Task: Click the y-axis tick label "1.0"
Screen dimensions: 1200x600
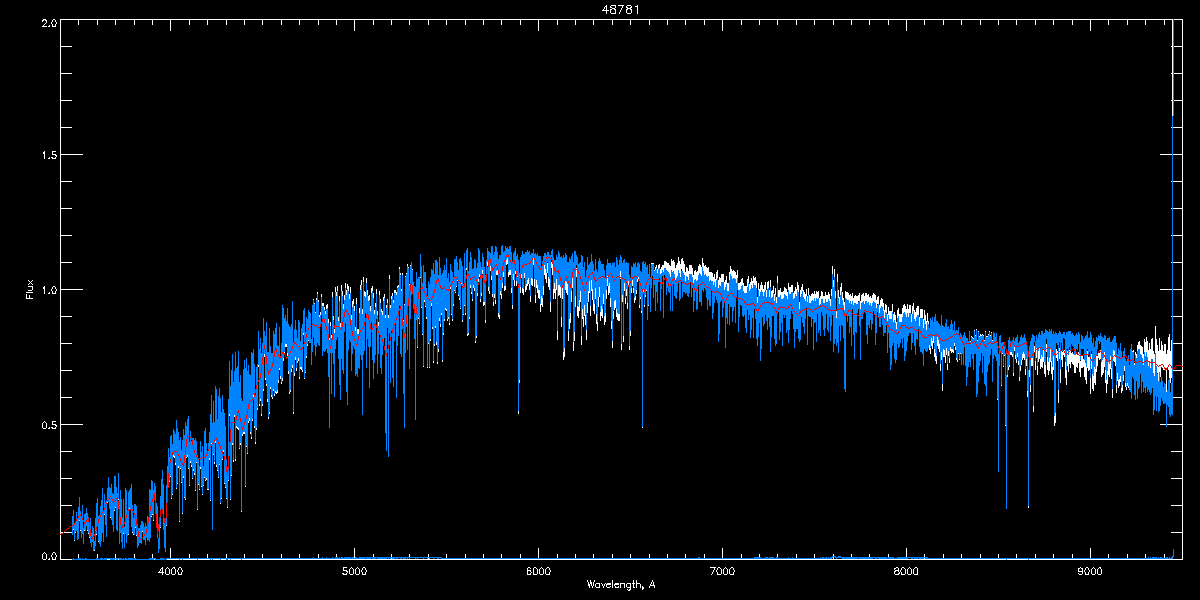Action: pos(48,290)
